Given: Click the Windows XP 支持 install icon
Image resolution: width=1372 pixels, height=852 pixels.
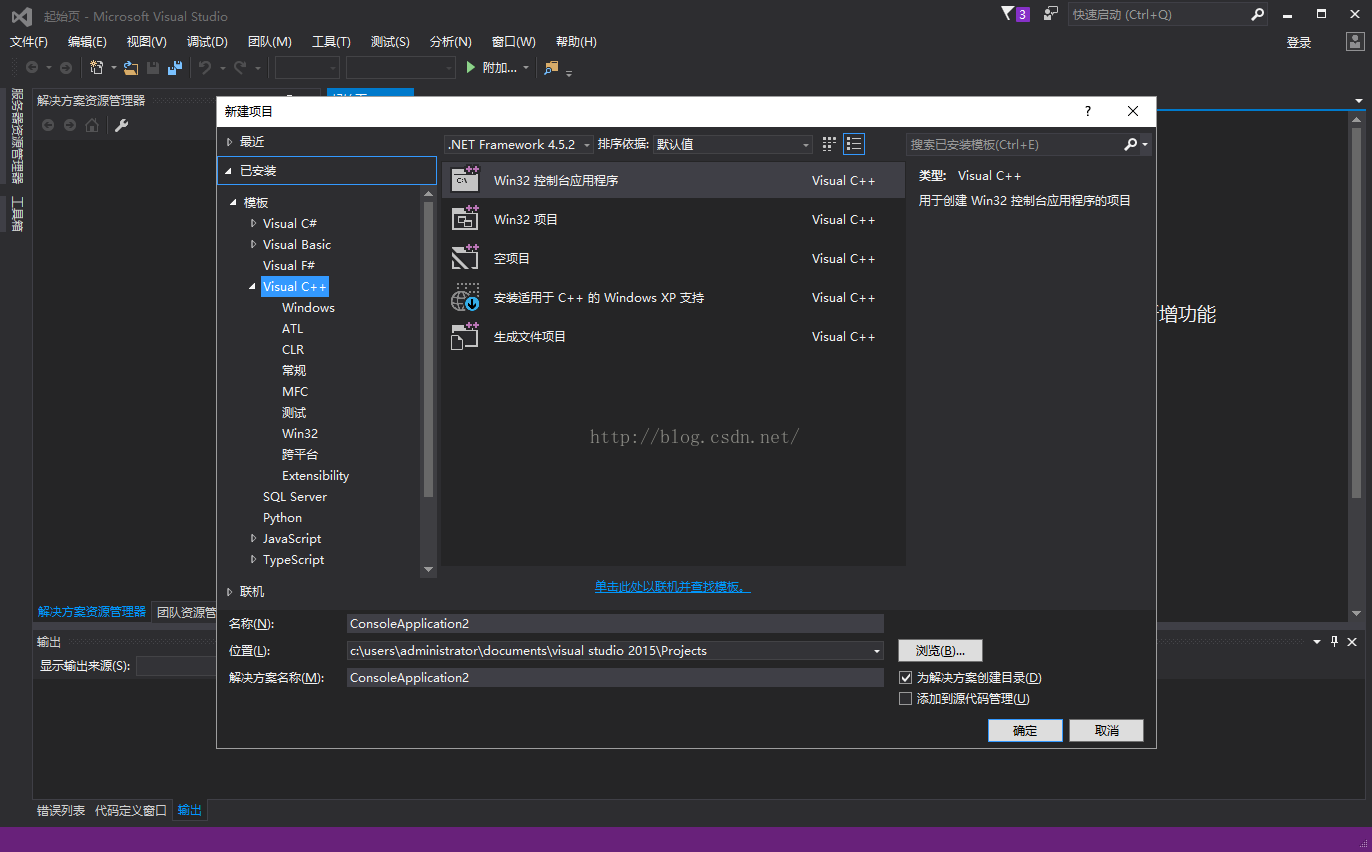Looking at the screenshot, I should coord(465,297).
